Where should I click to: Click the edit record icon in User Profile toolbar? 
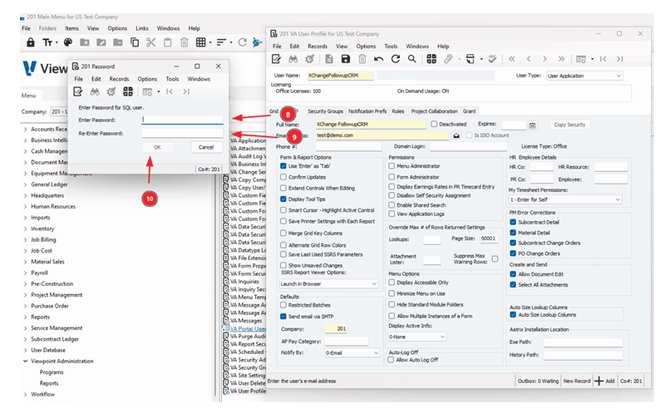(276, 59)
